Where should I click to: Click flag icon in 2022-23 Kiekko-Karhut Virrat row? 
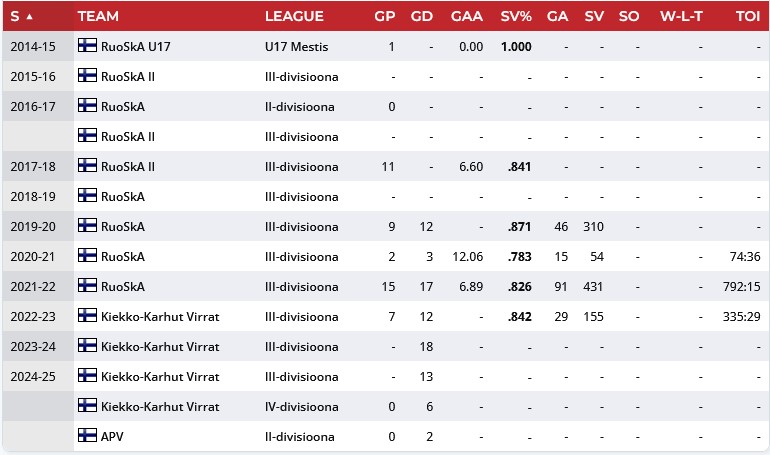(87, 316)
